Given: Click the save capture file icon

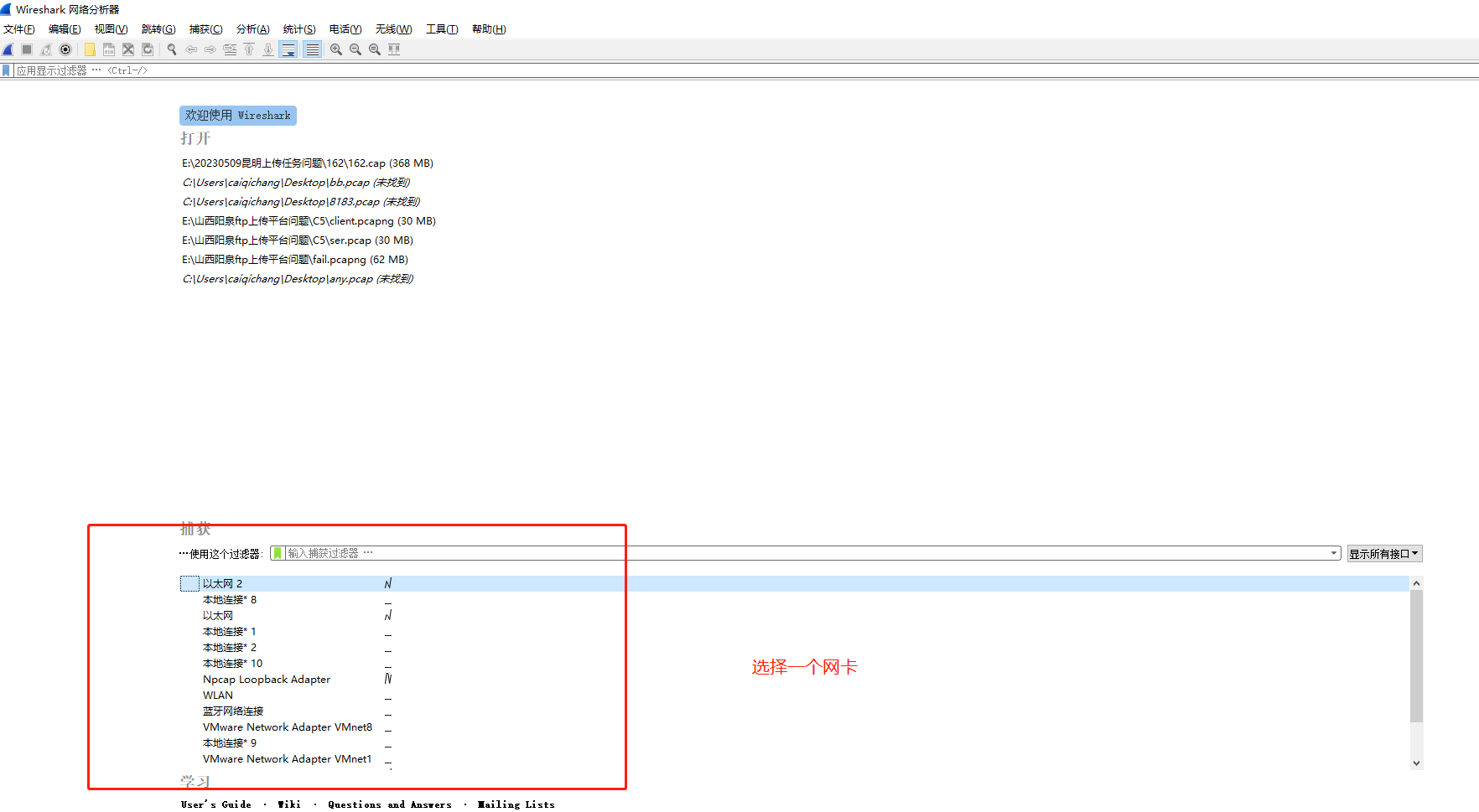Looking at the screenshot, I should [109, 49].
